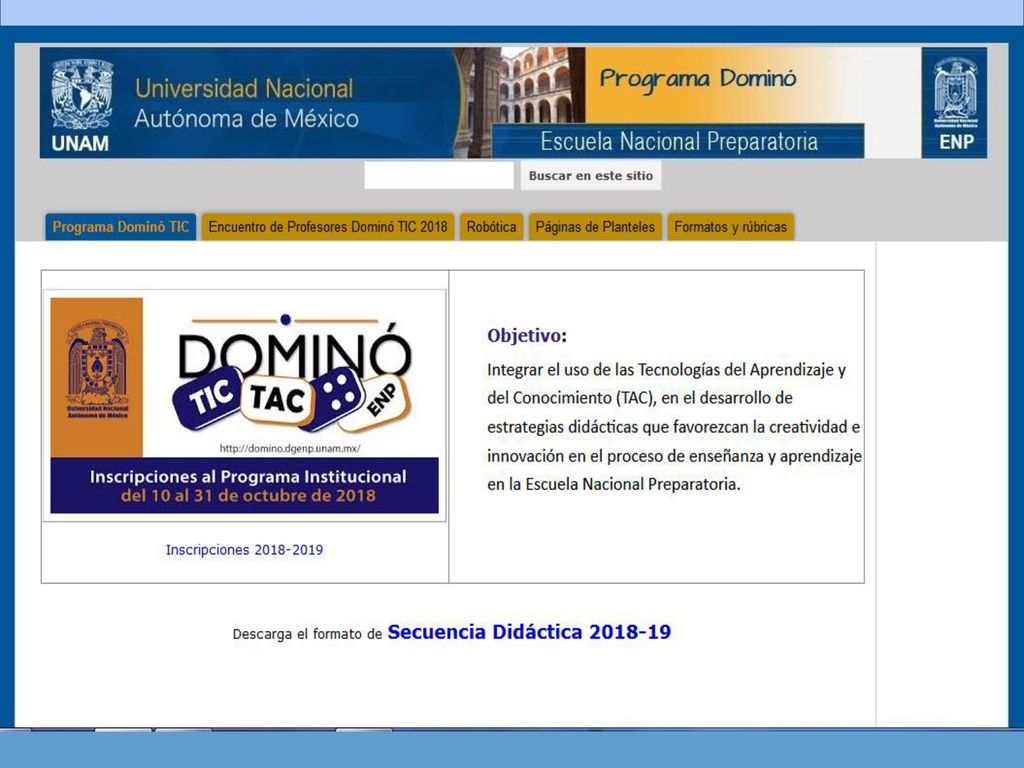
Task: Open the Inscripciones 2018-2019 link
Action: [244, 550]
